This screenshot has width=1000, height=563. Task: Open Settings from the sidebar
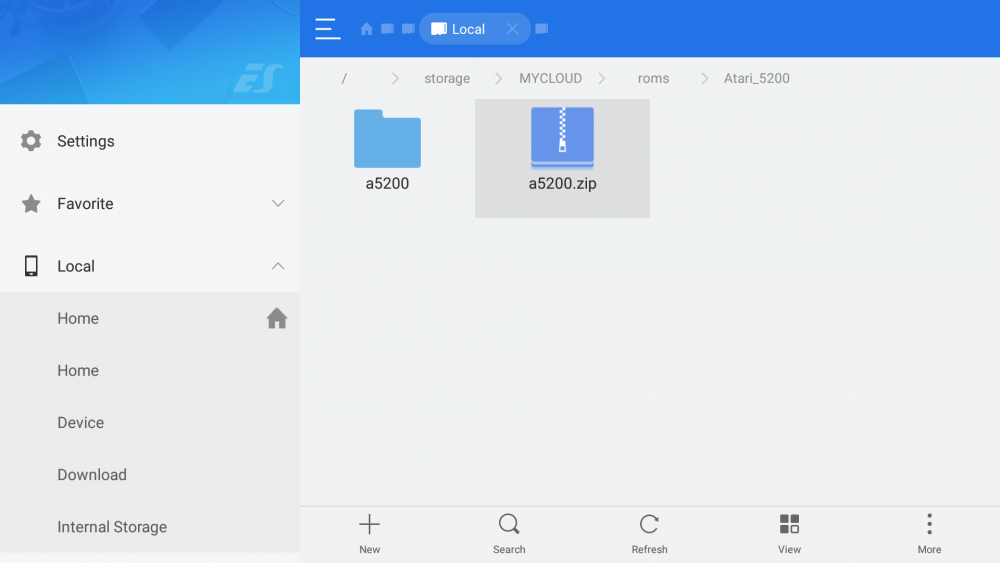coord(86,141)
